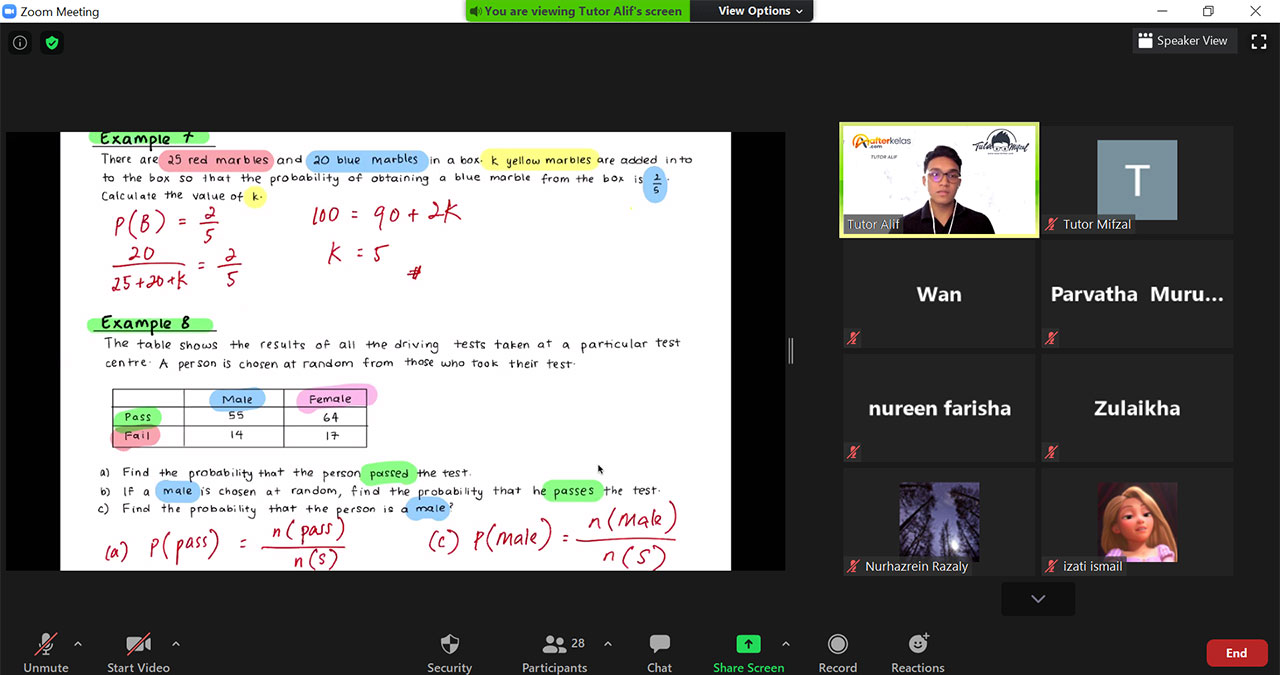Viewport: 1280px width, 675px height.
Task: Open video options arrow next to Start Video
Action: coord(176,644)
